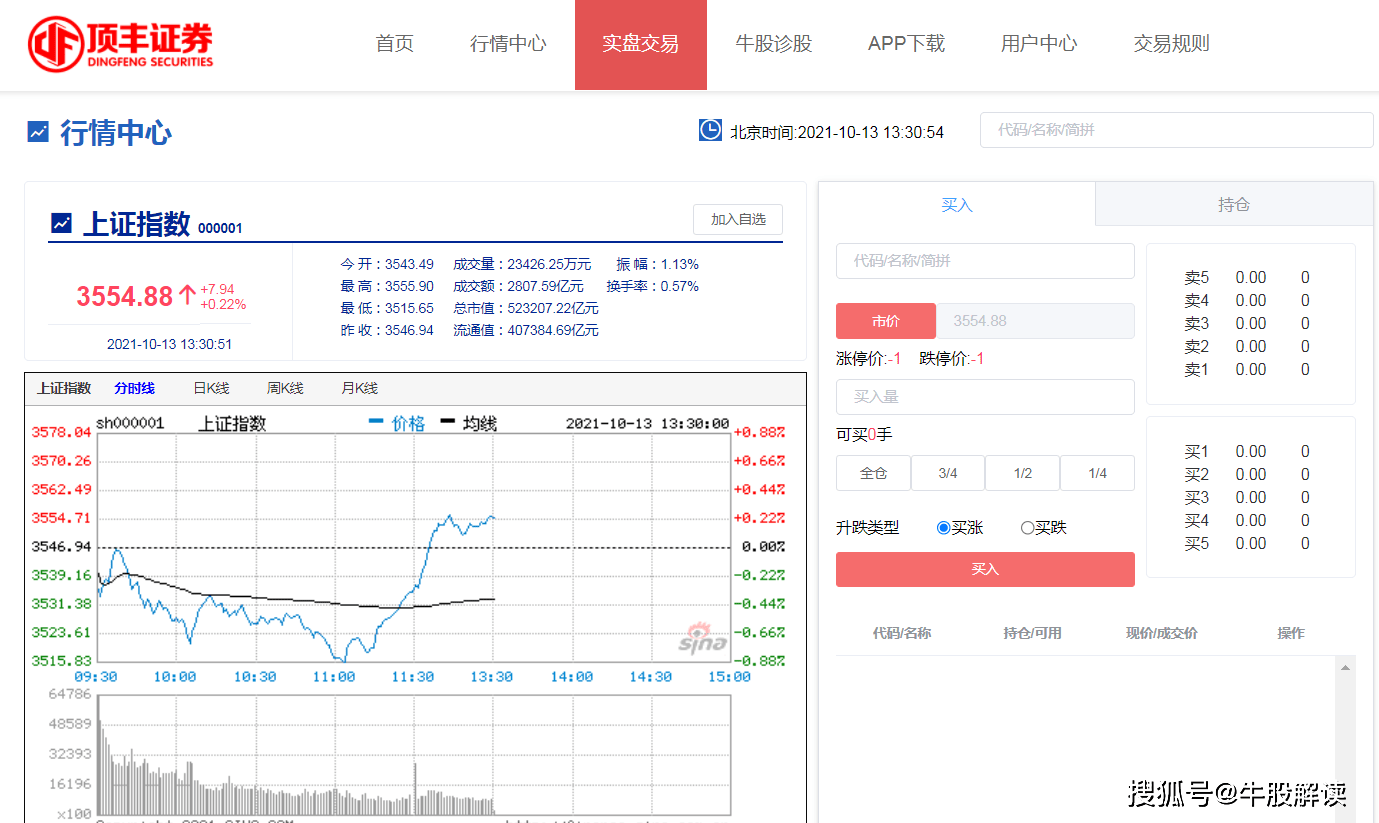Click the clock icon beside Beijing time
This screenshot has height=823, width=1379.
click(710, 130)
